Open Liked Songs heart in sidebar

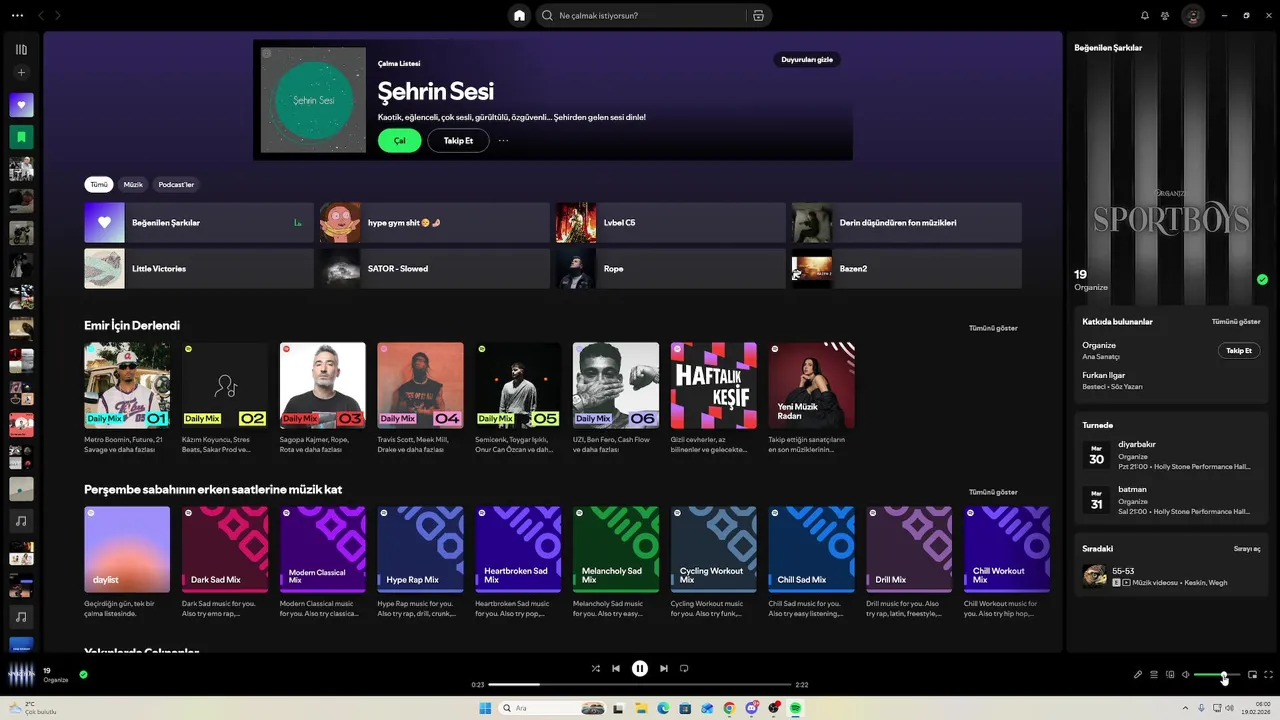point(21,105)
